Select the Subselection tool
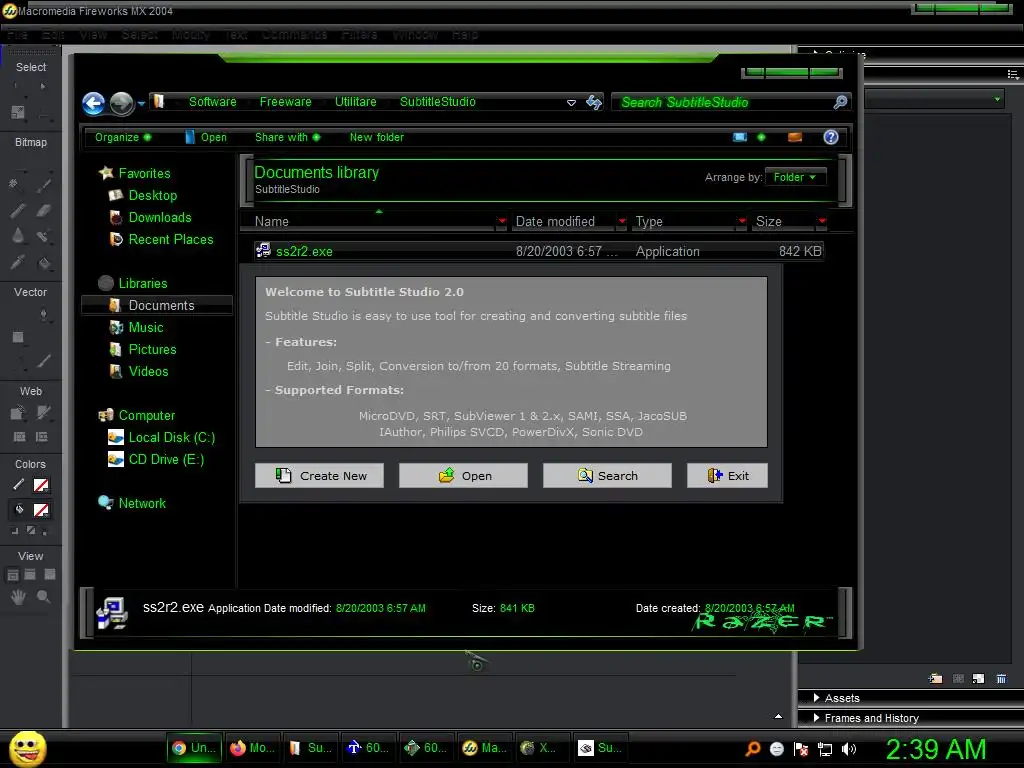 point(43,86)
